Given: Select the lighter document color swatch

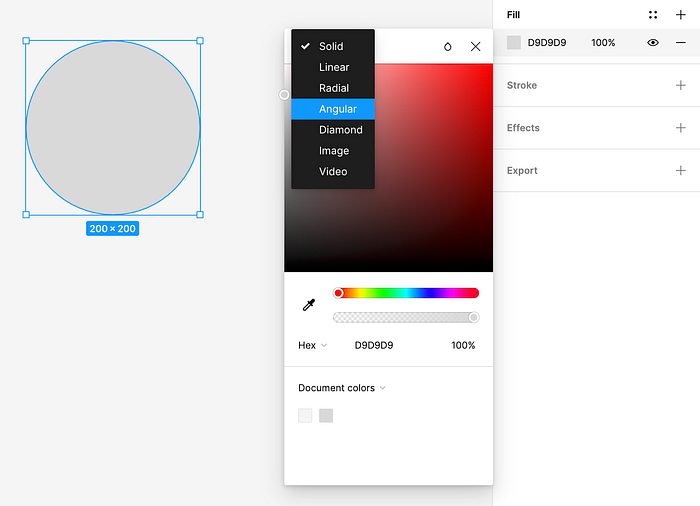Looking at the screenshot, I should click(x=305, y=415).
